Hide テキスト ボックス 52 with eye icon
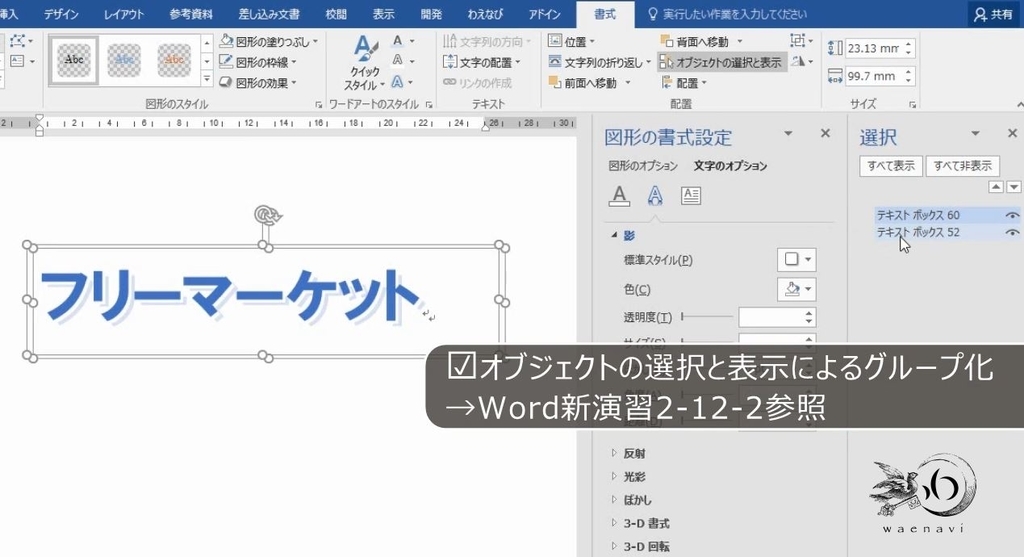 [1012, 232]
